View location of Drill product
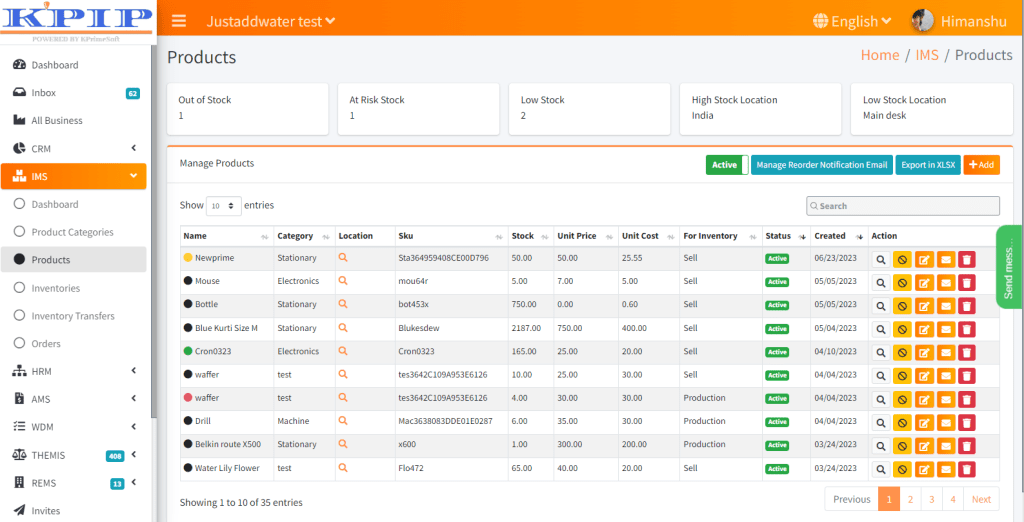Viewport: 1024px width, 522px height. click(343, 421)
